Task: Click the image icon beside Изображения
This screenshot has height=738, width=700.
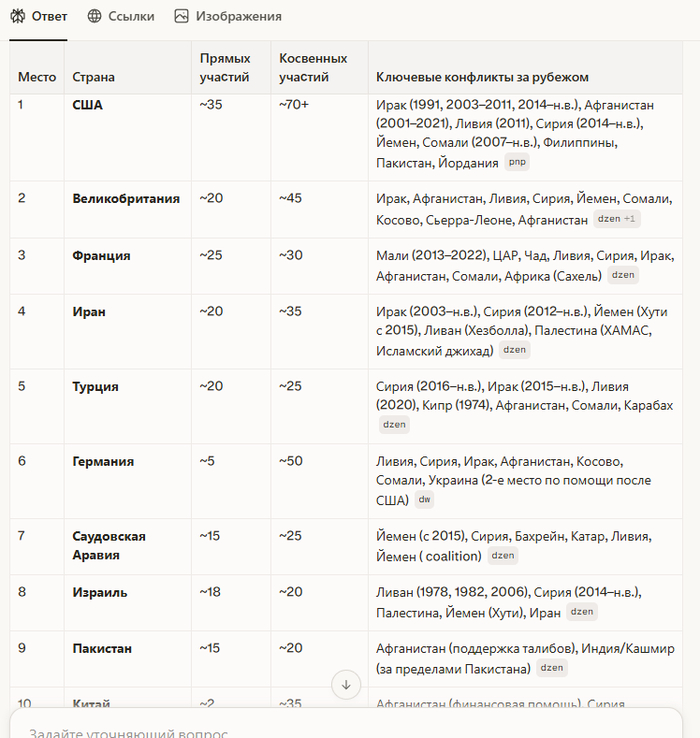Action: 181,16
